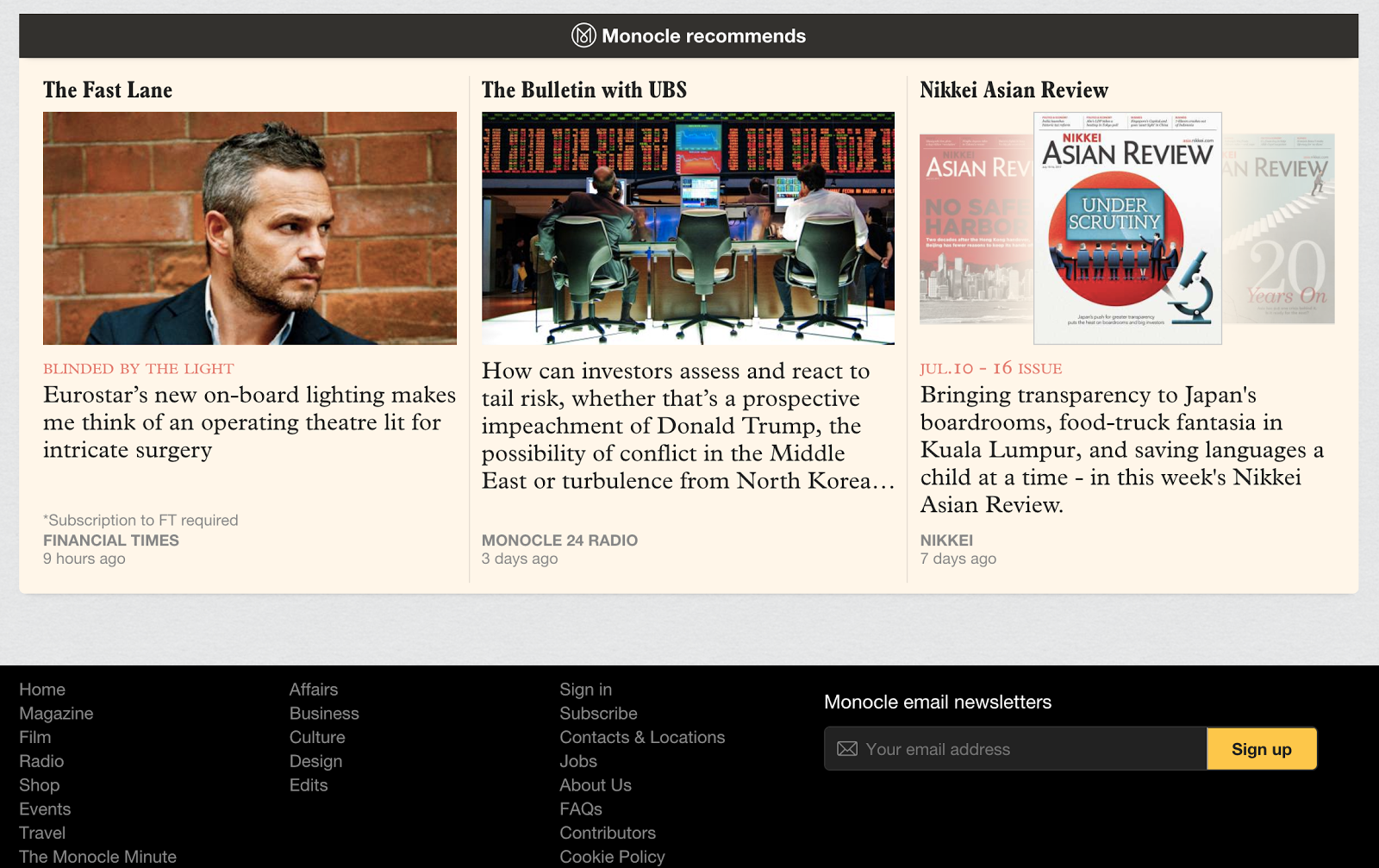Click the envelope icon in email field
Image resolution: width=1379 pixels, height=868 pixels.
[847, 749]
